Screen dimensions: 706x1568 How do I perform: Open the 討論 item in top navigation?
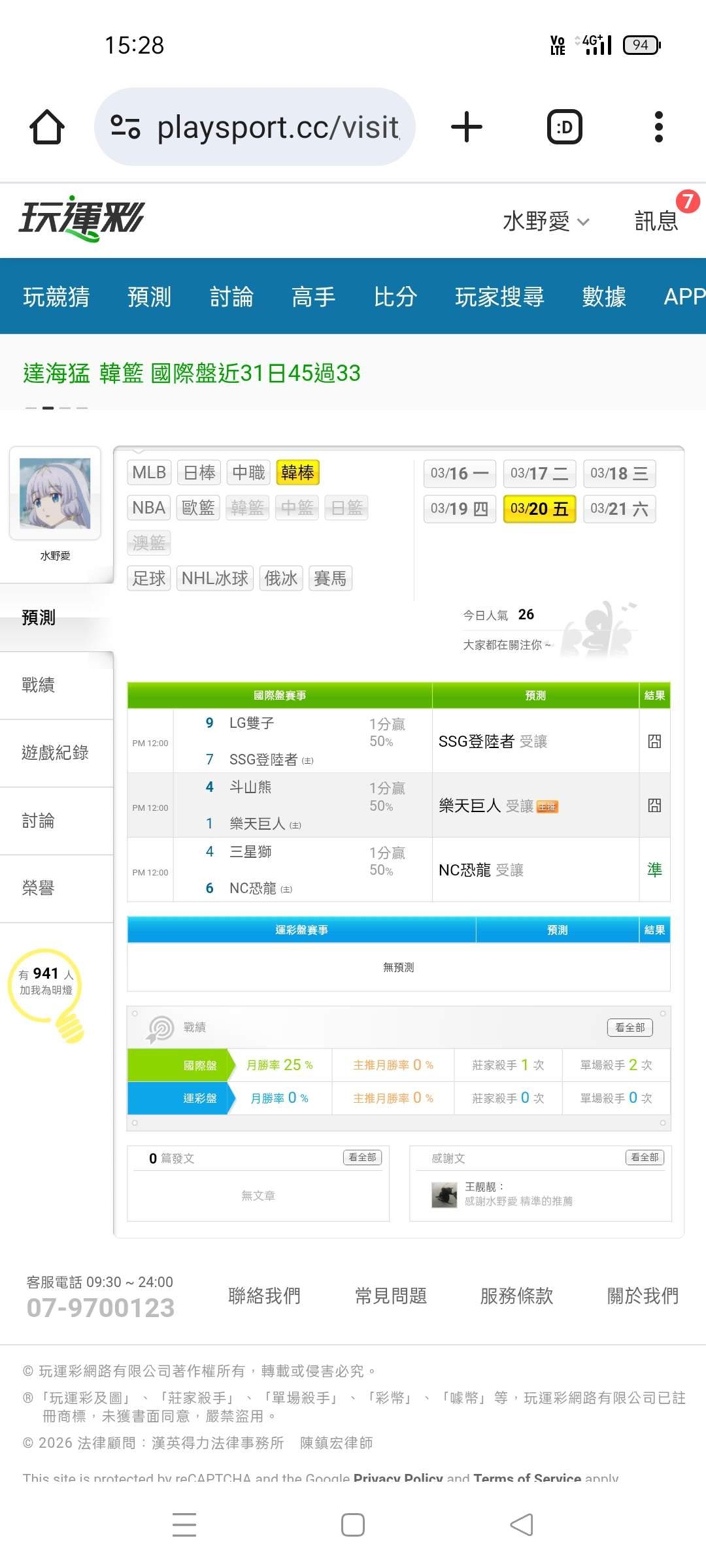tap(231, 297)
